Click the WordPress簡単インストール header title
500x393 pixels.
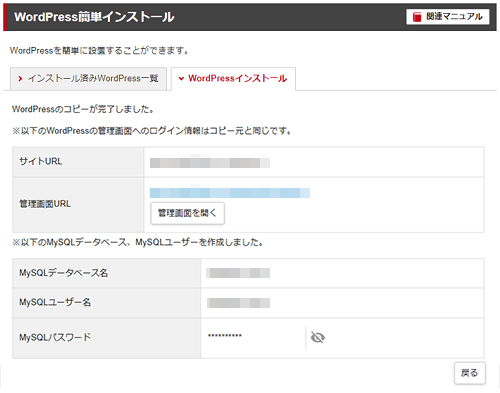pos(94,17)
